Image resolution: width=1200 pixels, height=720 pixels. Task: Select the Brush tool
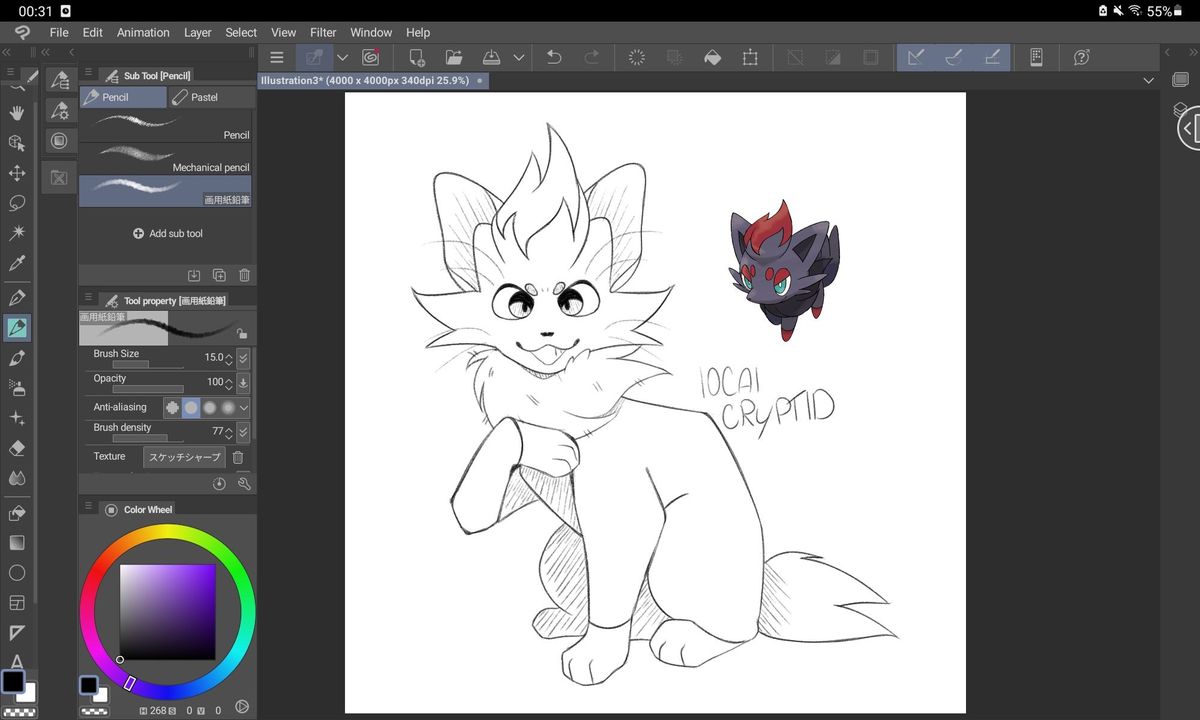tap(17, 357)
